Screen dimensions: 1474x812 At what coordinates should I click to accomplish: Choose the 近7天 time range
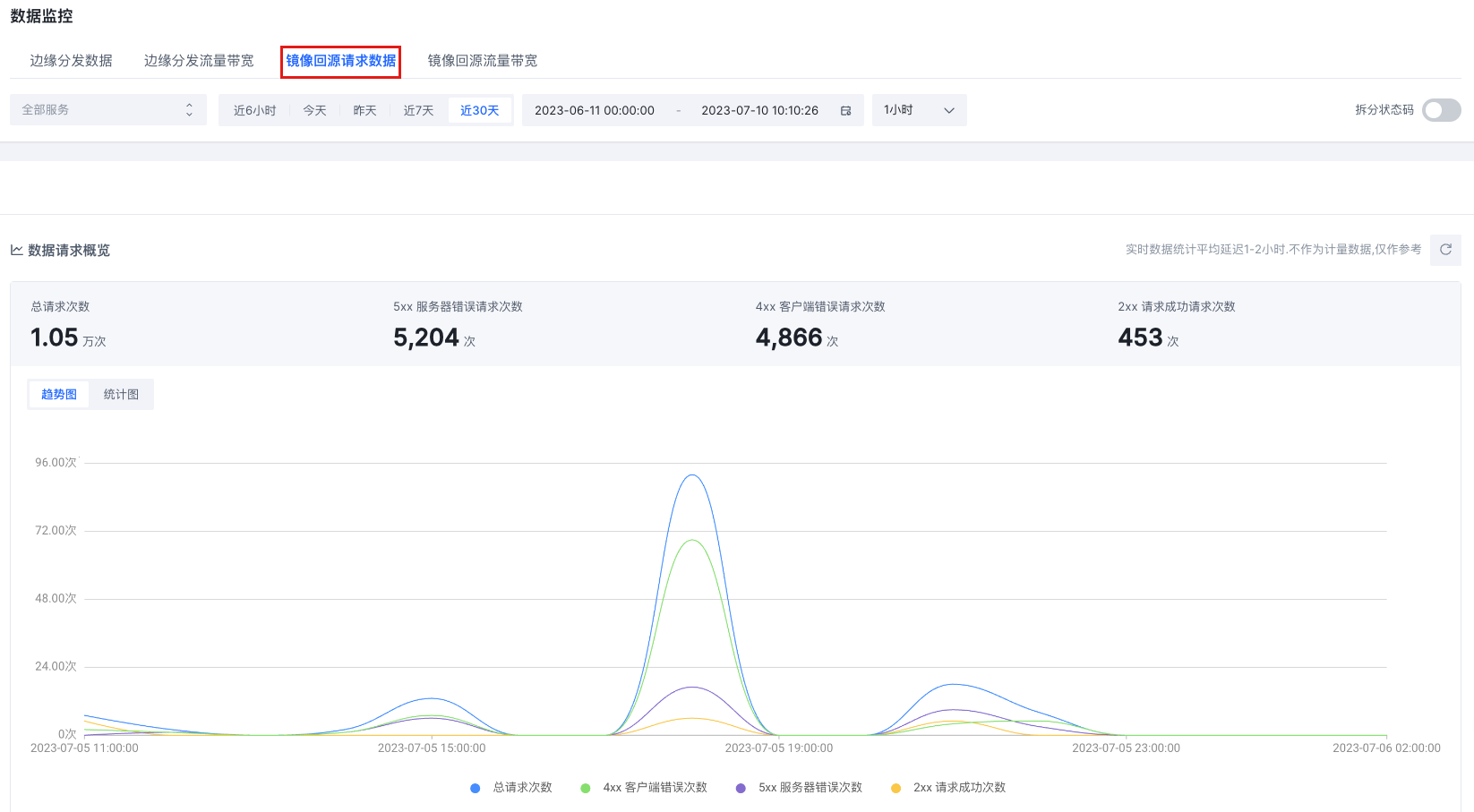click(418, 110)
